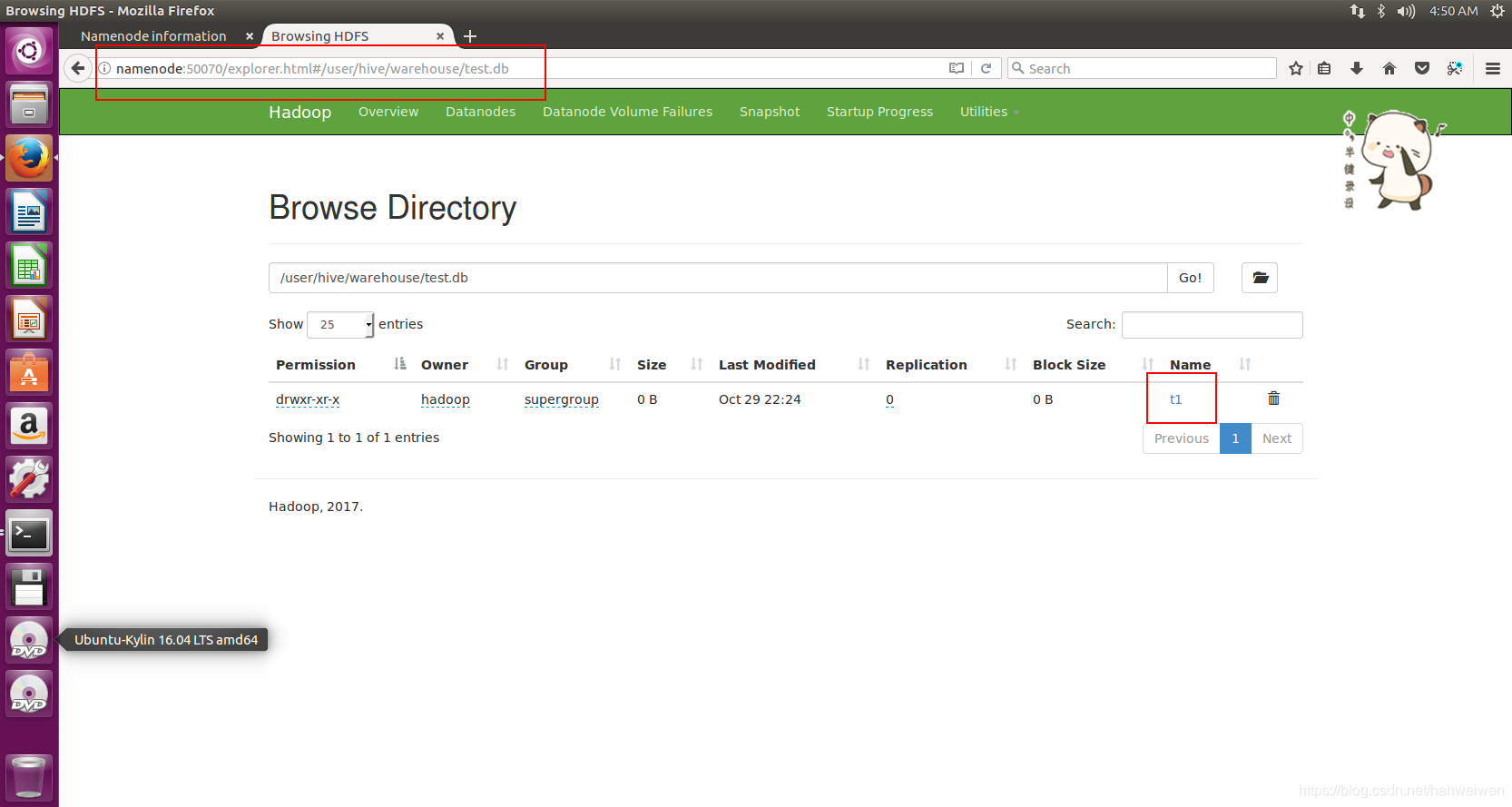Go to Firefox home page icon
Image resolution: width=1512 pixels, height=807 pixels.
coord(1389,68)
